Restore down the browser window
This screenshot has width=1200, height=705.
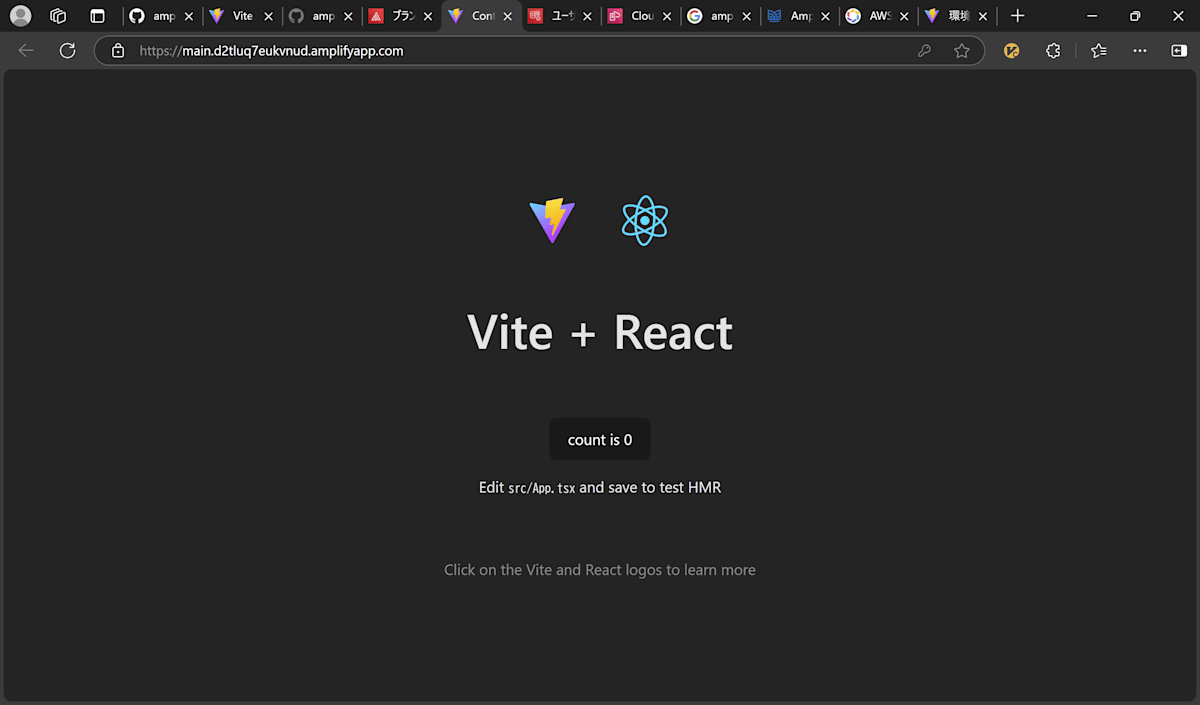pyautogui.click(x=1135, y=16)
